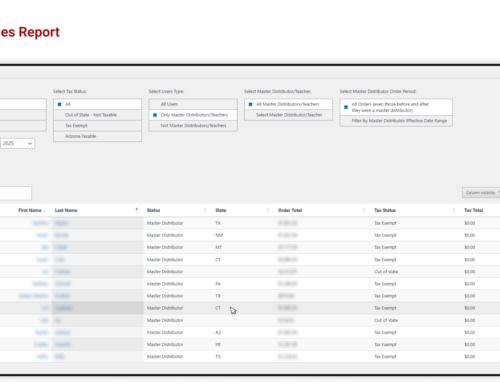Open the 2025 year dropdown

point(17,143)
